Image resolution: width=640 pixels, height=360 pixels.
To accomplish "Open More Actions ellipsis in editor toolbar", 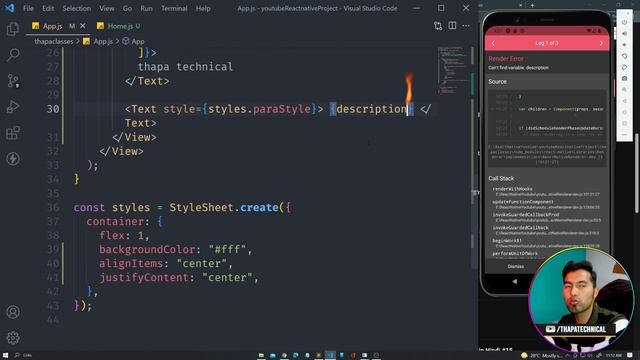I will coord(466,26).
